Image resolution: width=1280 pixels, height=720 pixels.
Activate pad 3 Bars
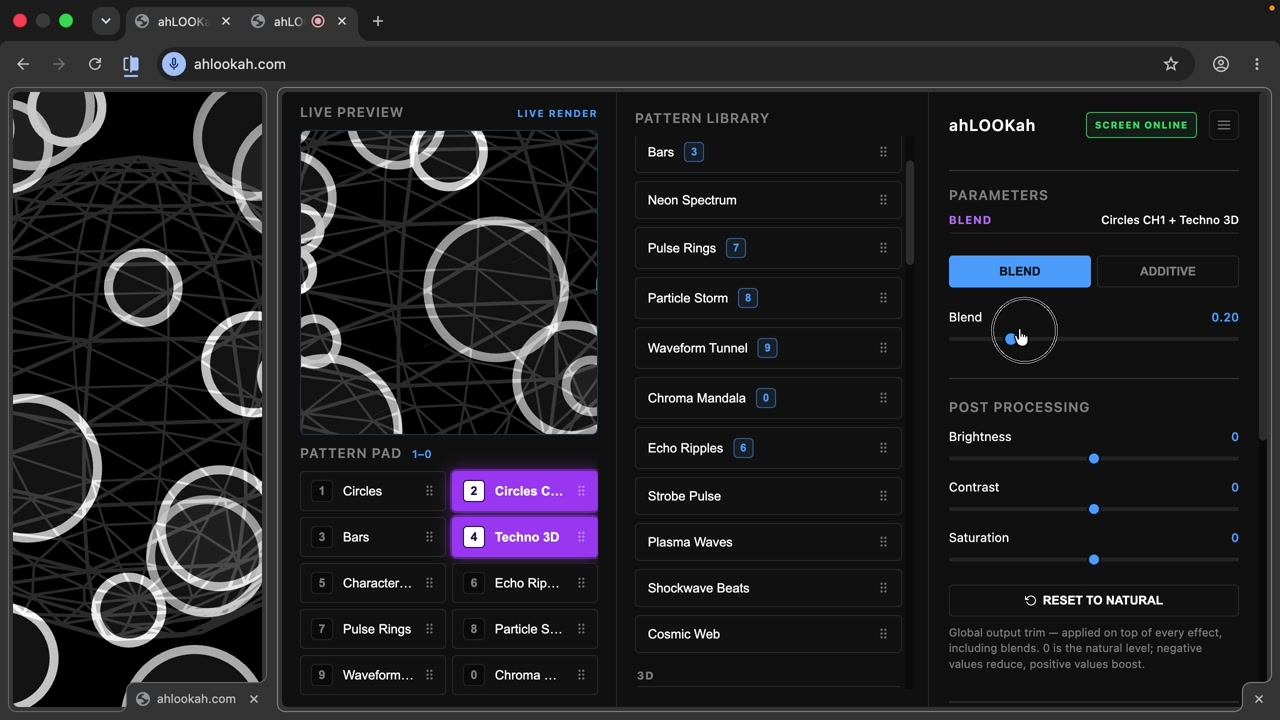tap(373, 537)
